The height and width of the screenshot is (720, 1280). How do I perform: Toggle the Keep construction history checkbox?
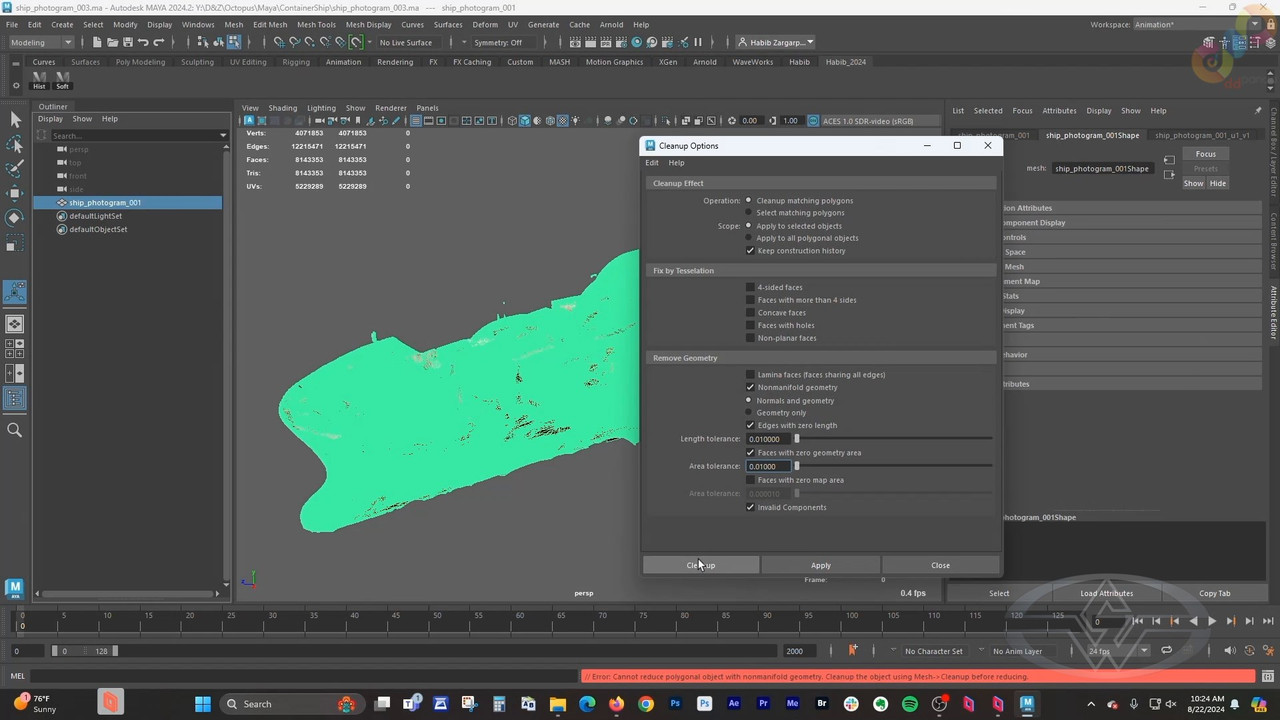(x=750, y=251)
